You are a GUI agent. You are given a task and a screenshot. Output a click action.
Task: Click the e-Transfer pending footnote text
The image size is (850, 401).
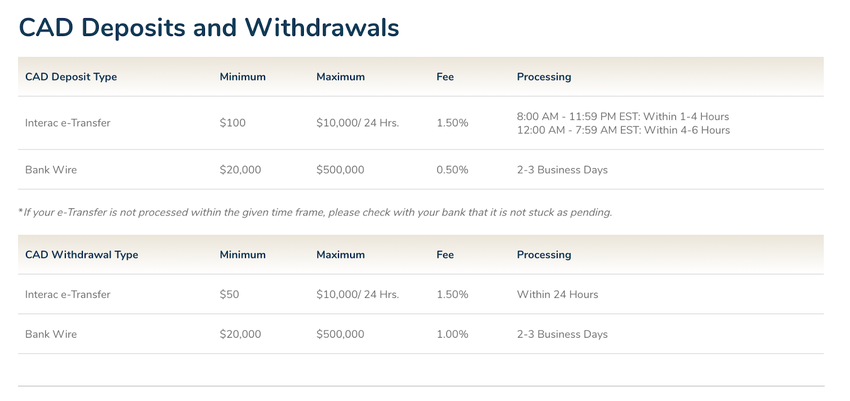(x=315, y=212)
